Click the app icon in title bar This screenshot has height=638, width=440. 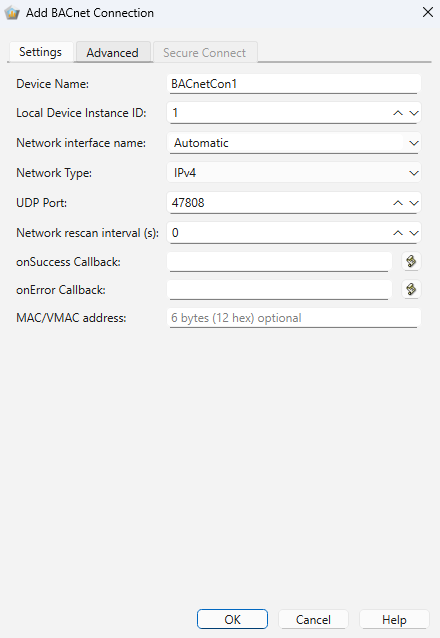coord(12,13)
